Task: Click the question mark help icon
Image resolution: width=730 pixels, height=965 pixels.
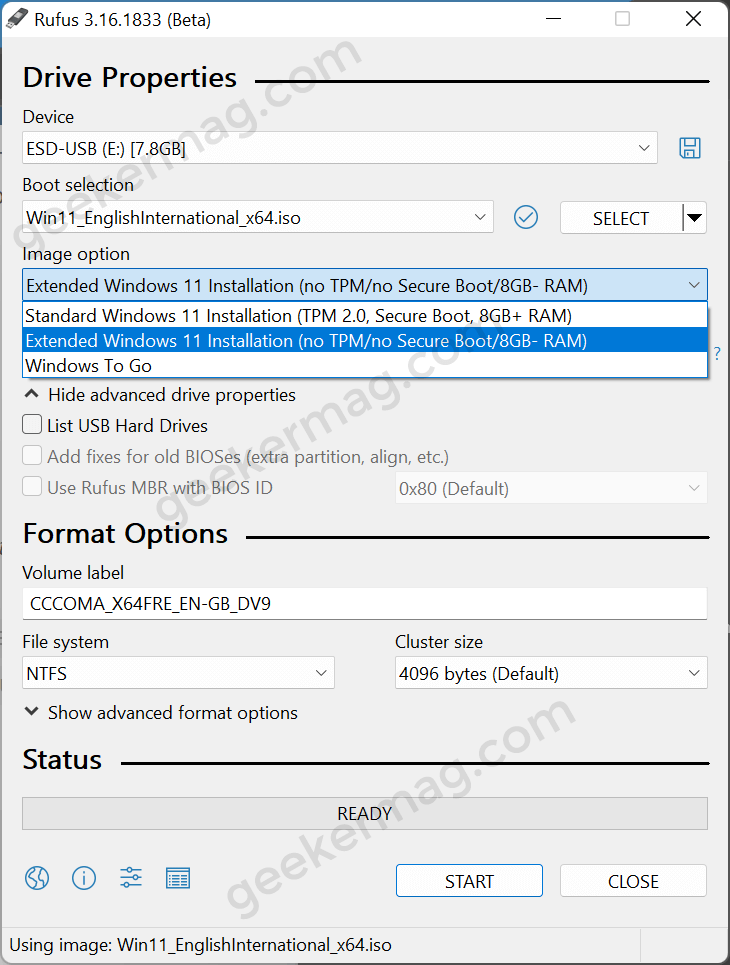Action: [x=717, y=354]
